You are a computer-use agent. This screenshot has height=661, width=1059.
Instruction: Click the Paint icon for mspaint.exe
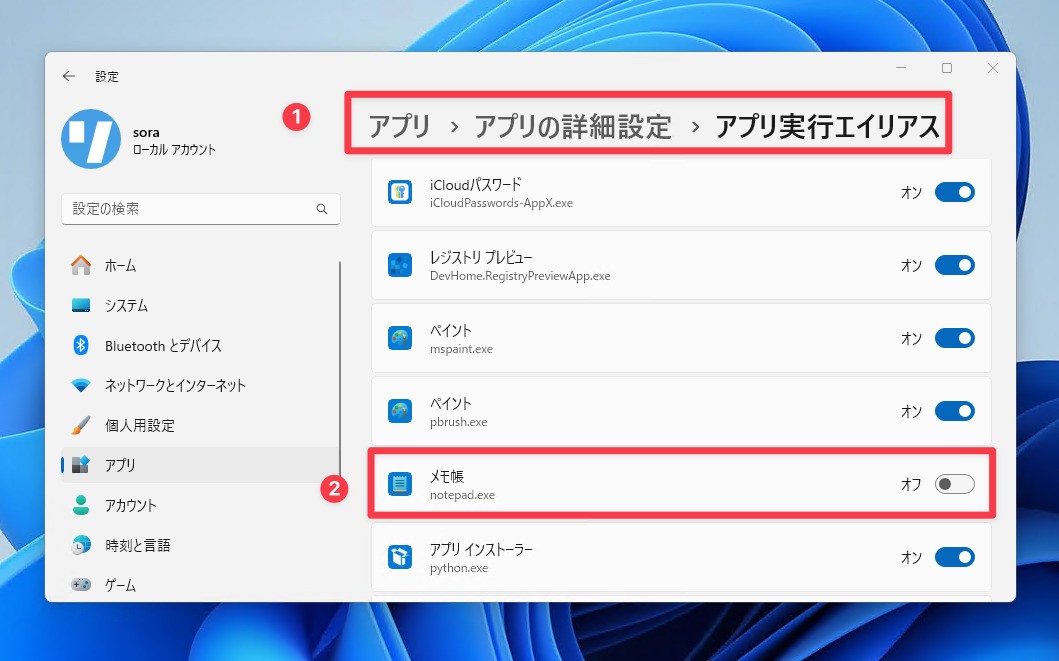(x=400, y=338)
